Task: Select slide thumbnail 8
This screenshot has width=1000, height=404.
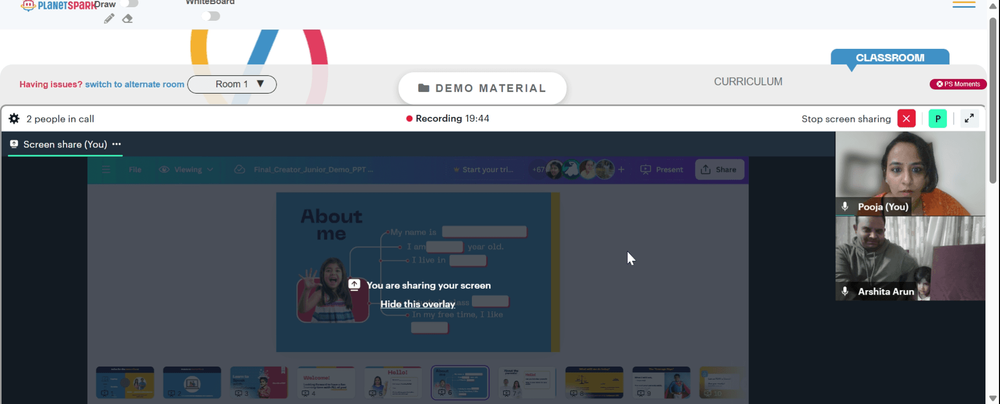Action: pos(594,382)
